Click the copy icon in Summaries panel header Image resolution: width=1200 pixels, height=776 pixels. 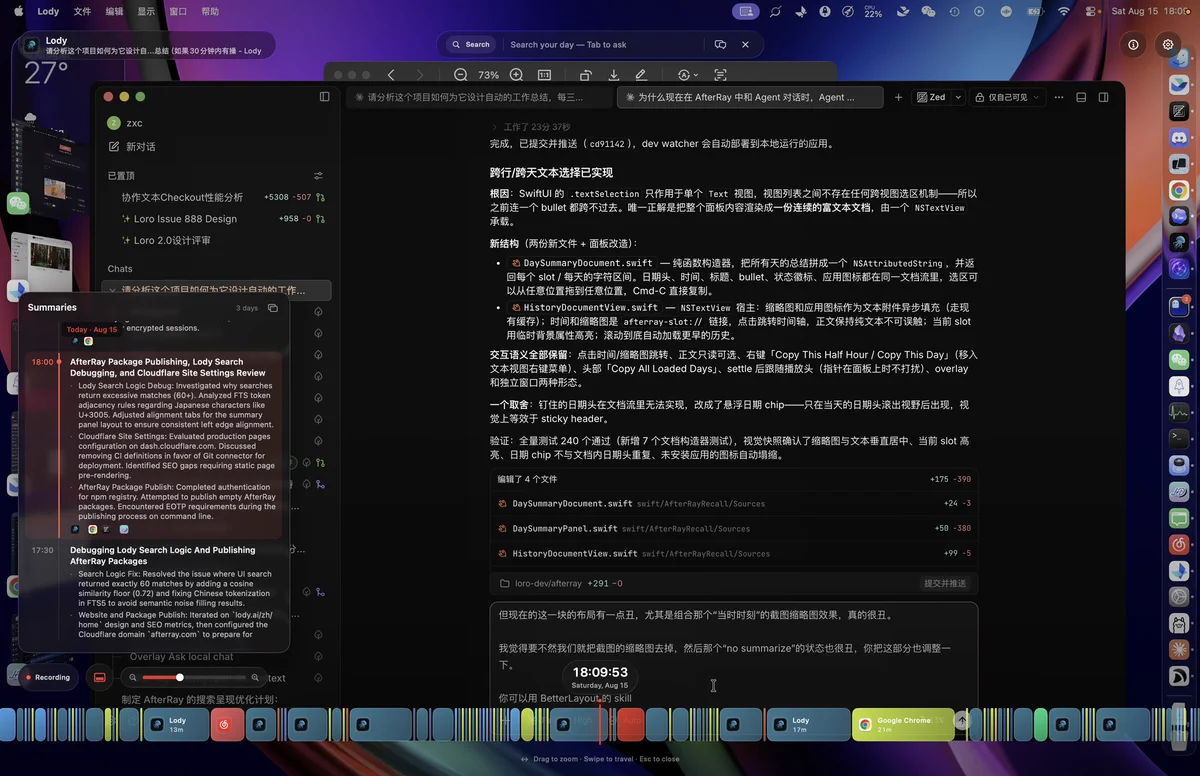click(x=273, y=308)
